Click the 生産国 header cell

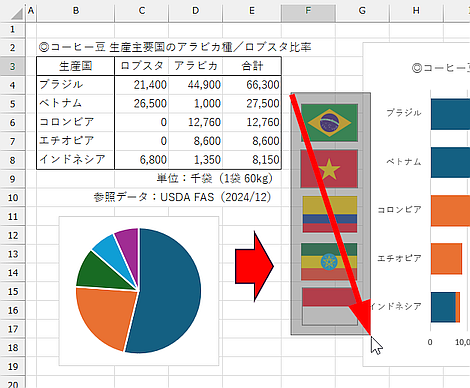(x=75, y=66)
